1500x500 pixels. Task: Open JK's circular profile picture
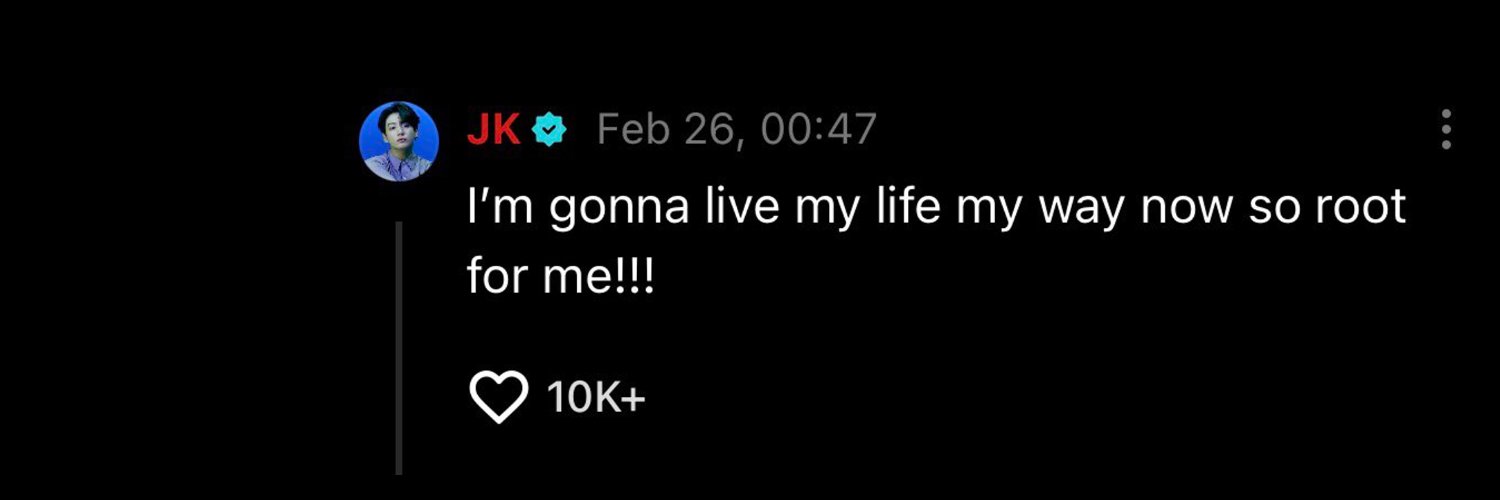(399, 141)
